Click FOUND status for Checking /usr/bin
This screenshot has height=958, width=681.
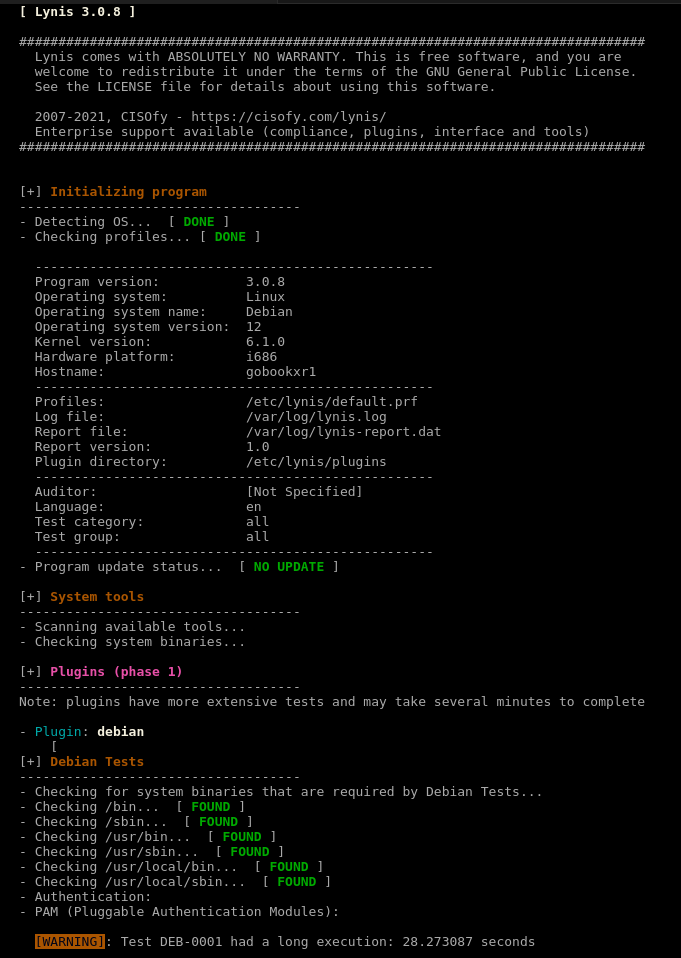[242, 837]
